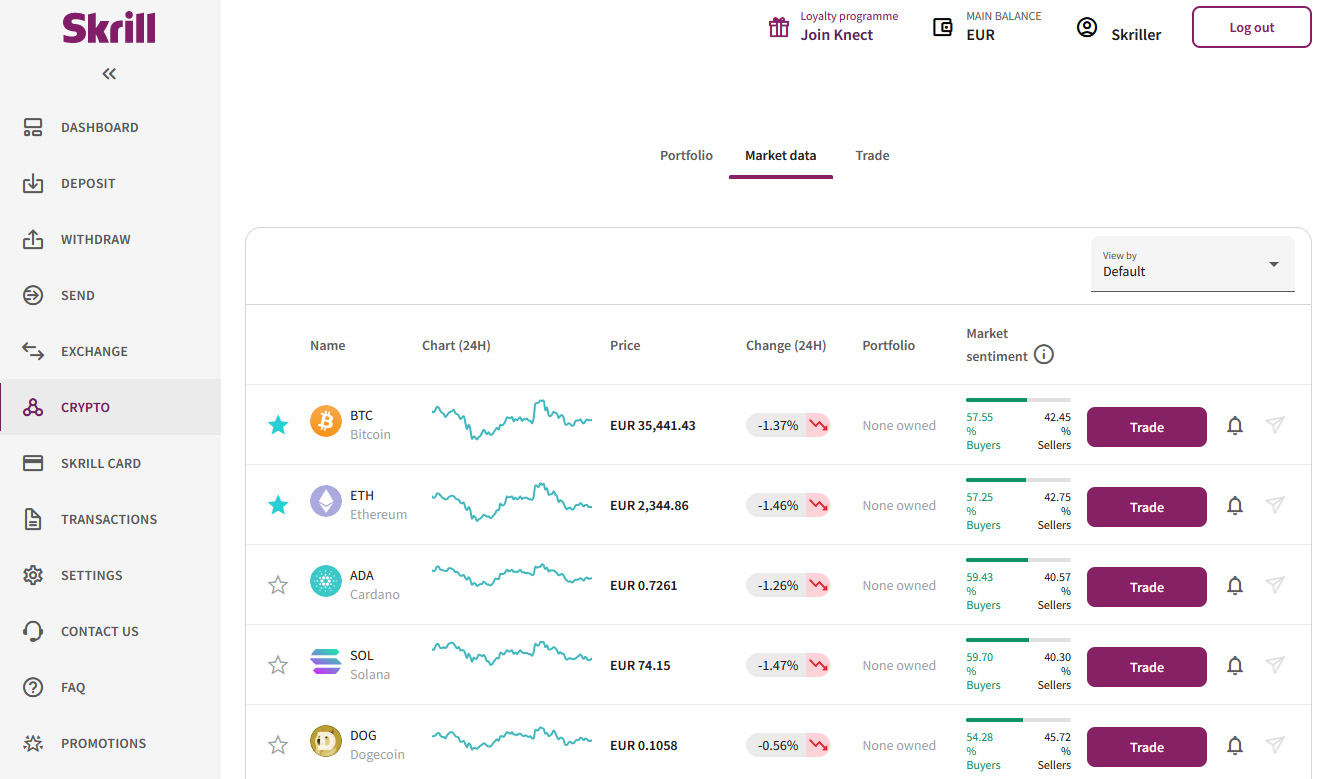Screen dimensions: 1328x779
Task: Click the Trade button for Bitcoin
Action: tap(1146, 427)
